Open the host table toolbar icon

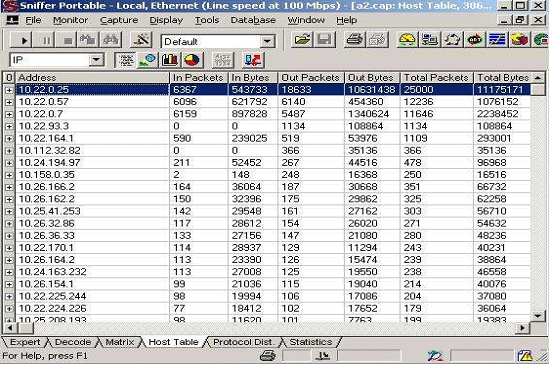(x=430, y=40)
